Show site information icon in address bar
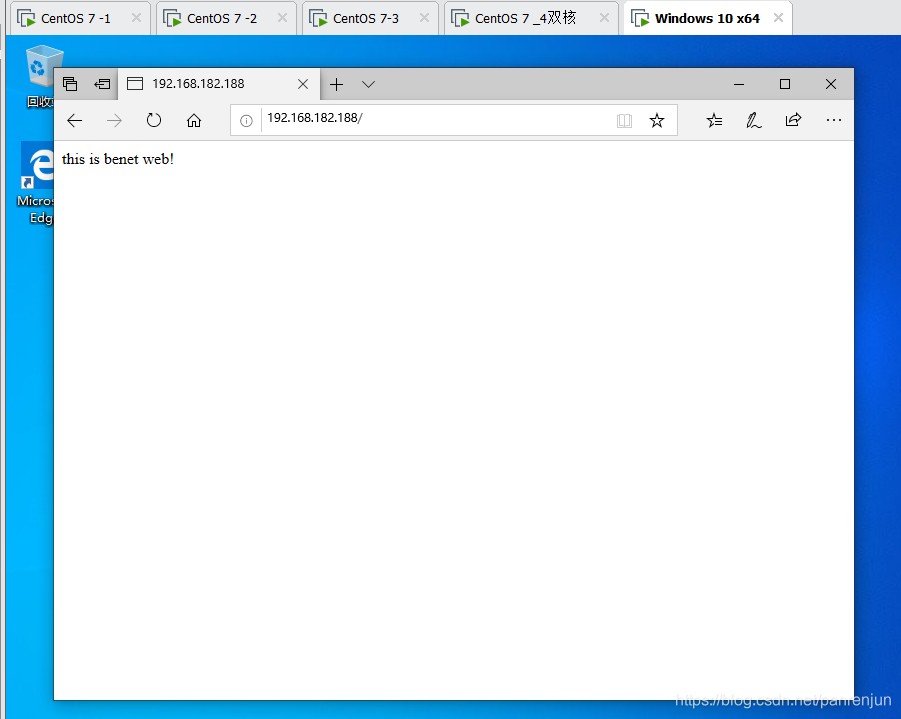 pyautogui.click(x=246, y=121)
